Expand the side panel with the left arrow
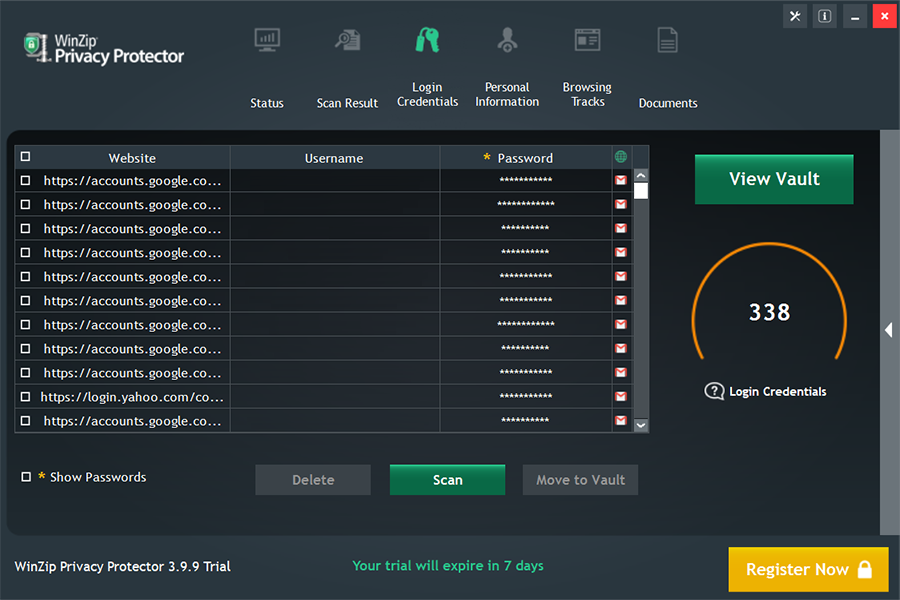 [x=889, y=330]
